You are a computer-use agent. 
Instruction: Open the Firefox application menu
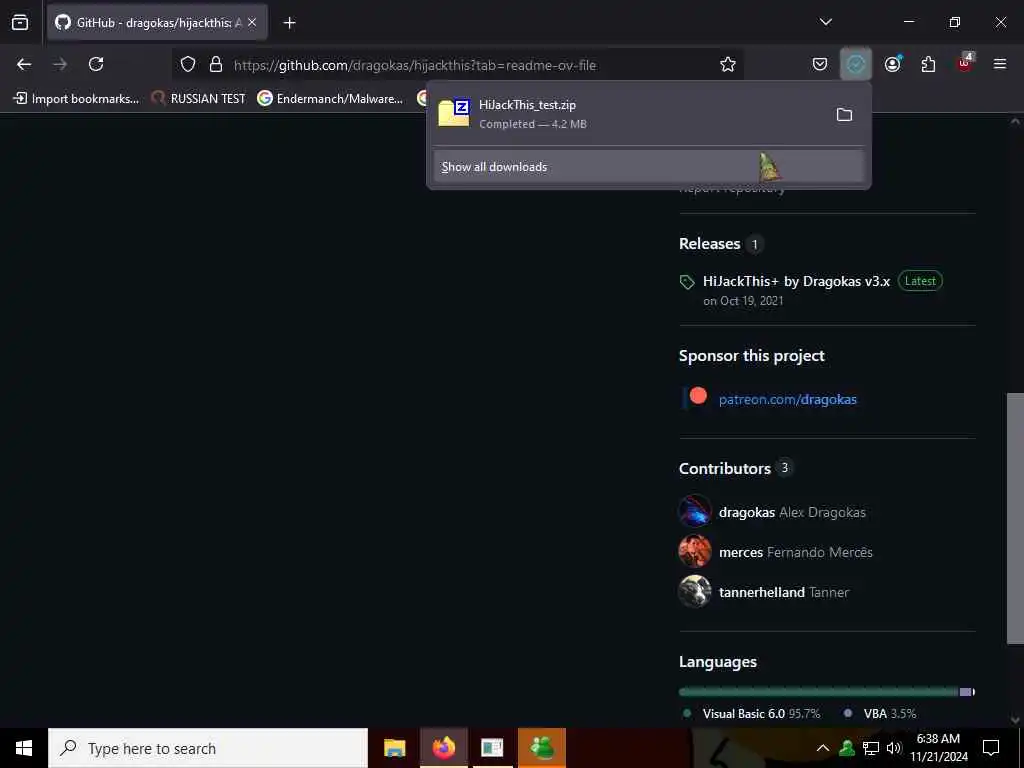click(1000, 64)
